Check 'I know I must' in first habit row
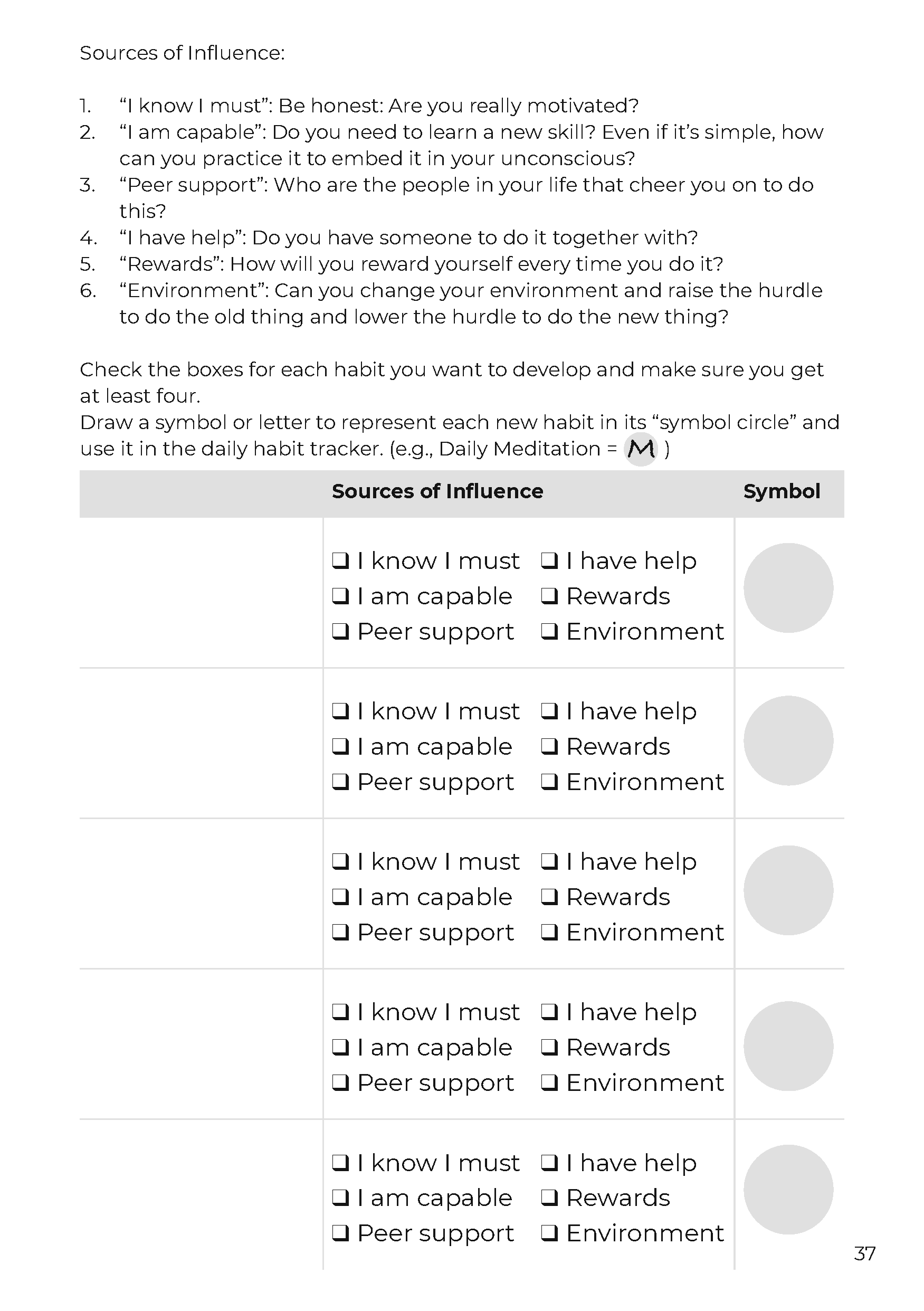The image size is (924, 1311). 341,560
